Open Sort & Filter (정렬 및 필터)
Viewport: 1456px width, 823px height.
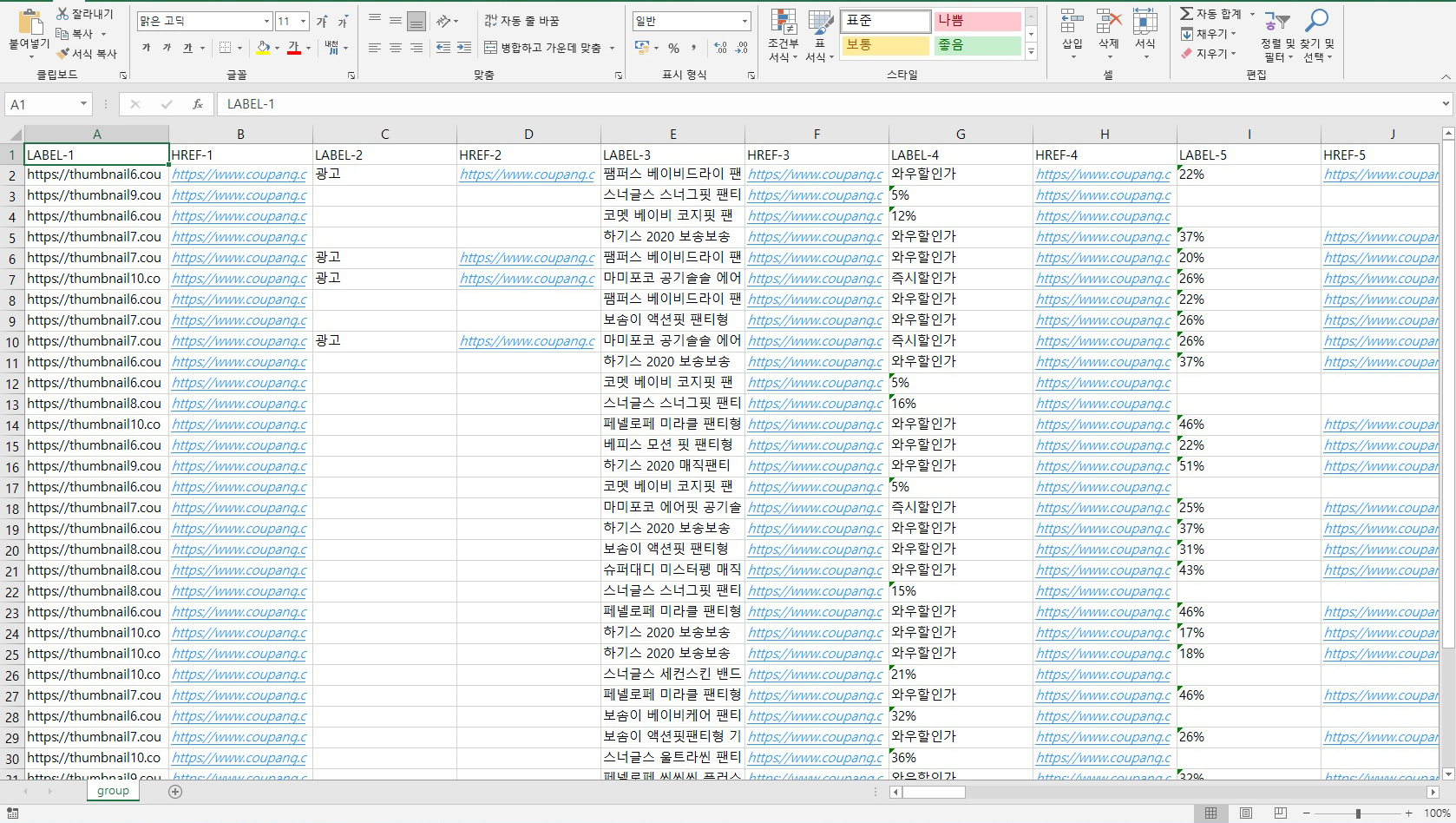tap(1277, 36)
